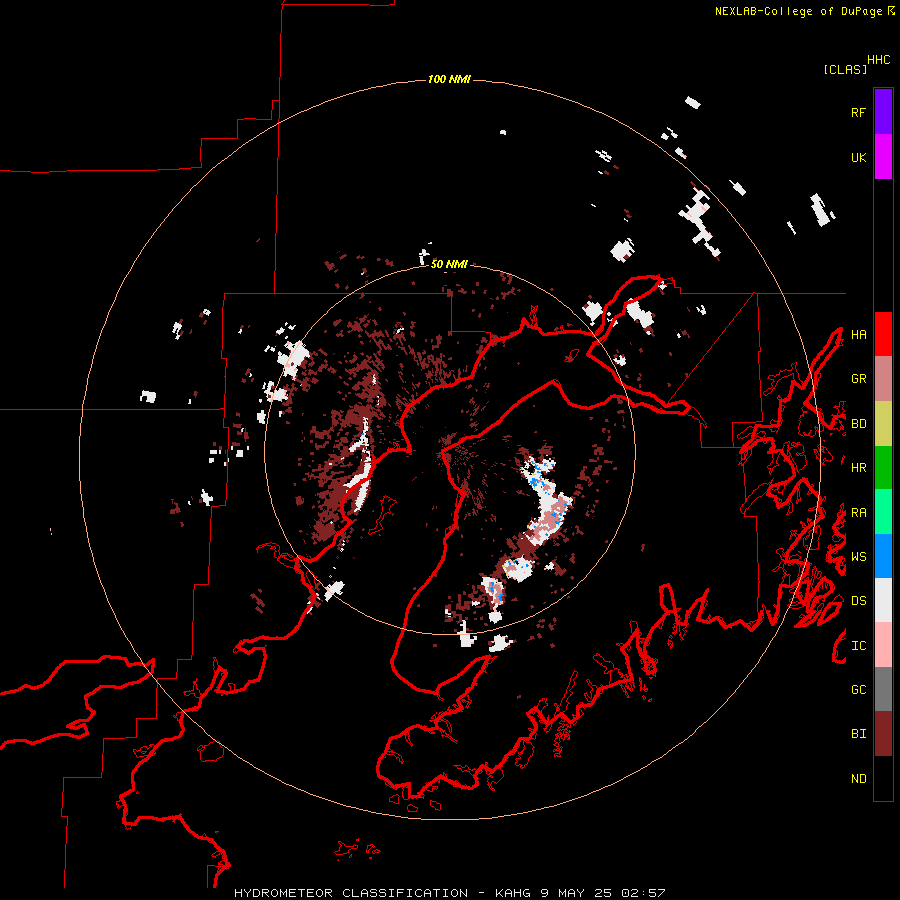Image resolution: width=900 pixels, height=900 pixels.
Task: Click the BI brown legend swatch
Action: click(x=883, y=734)
